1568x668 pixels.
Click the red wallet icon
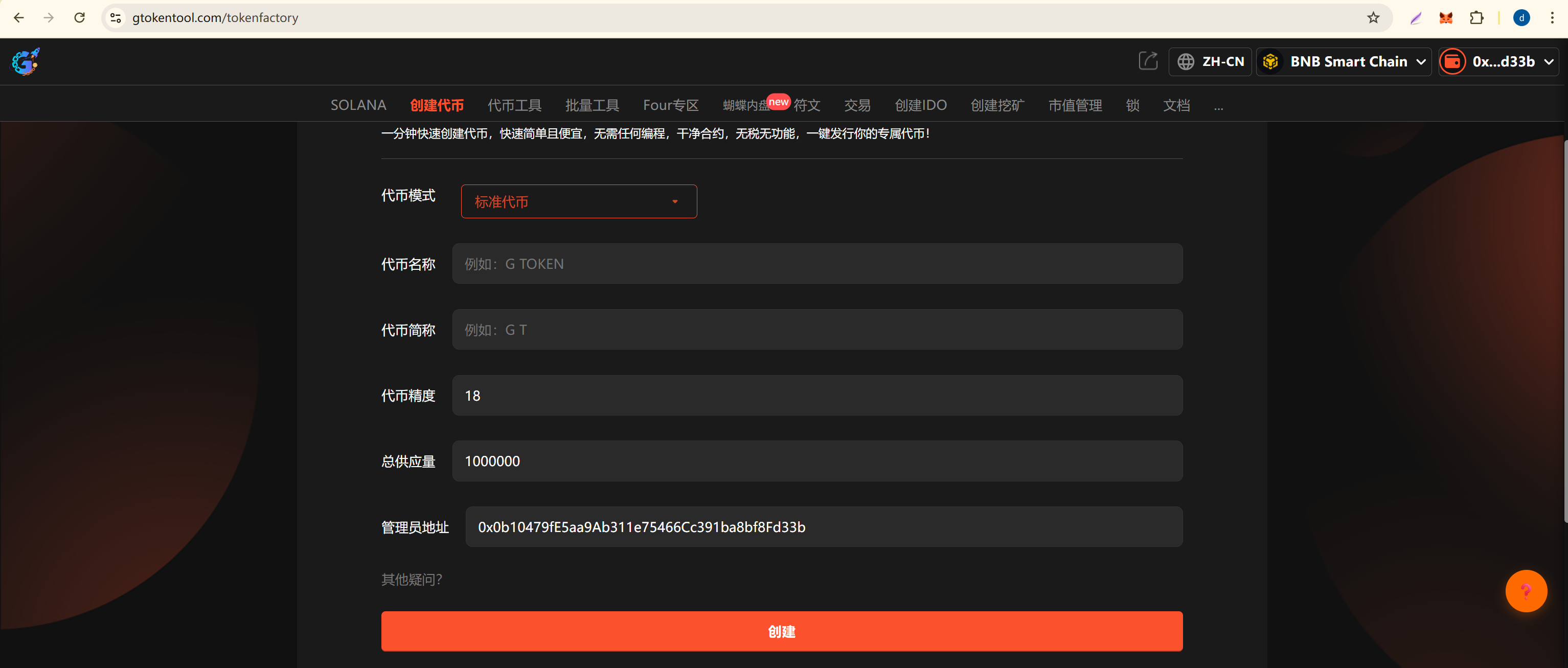[1452, 61]
